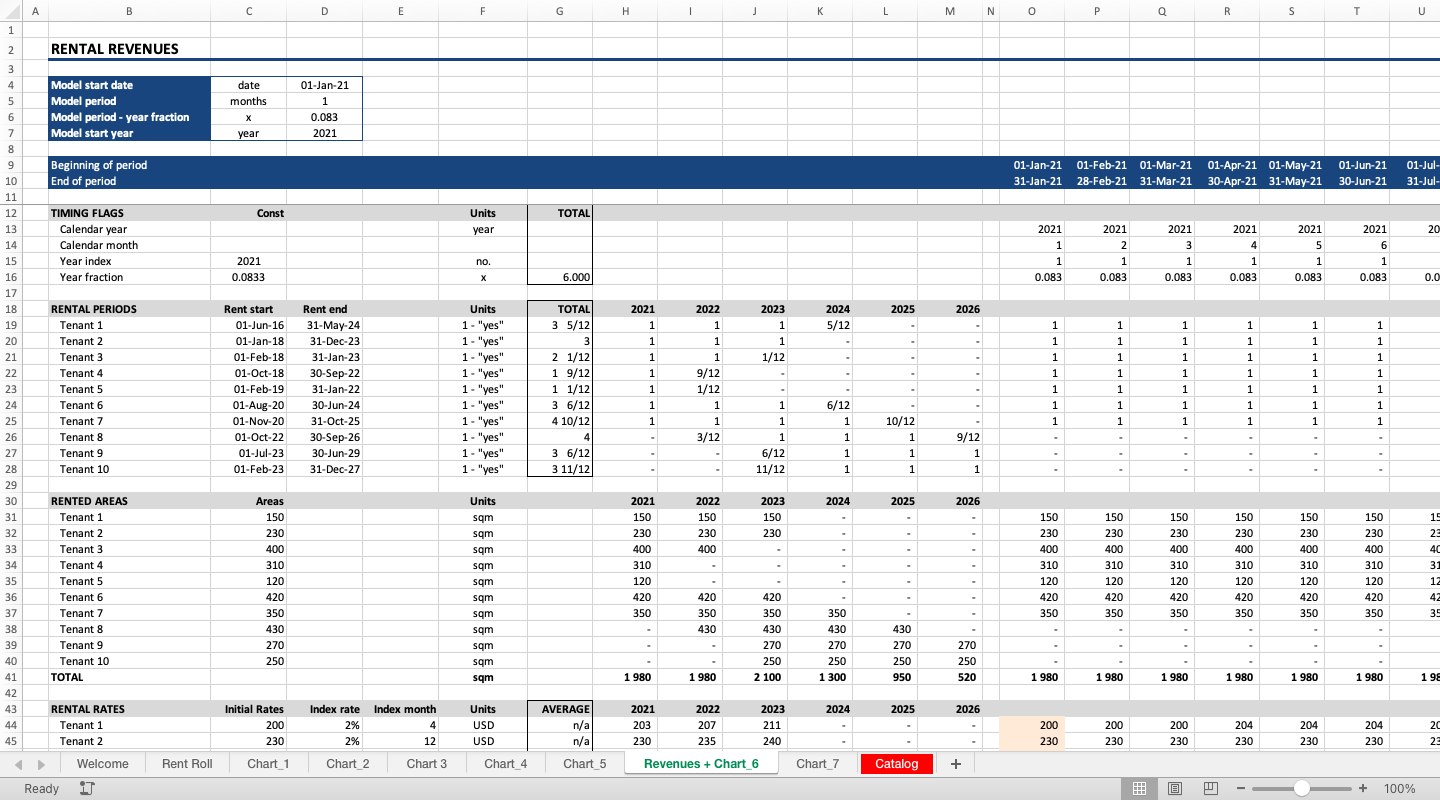This screenshot has height=800, width=1440.
Task: Click the macro recording icon beside Ready
Action: coord(87,788)
